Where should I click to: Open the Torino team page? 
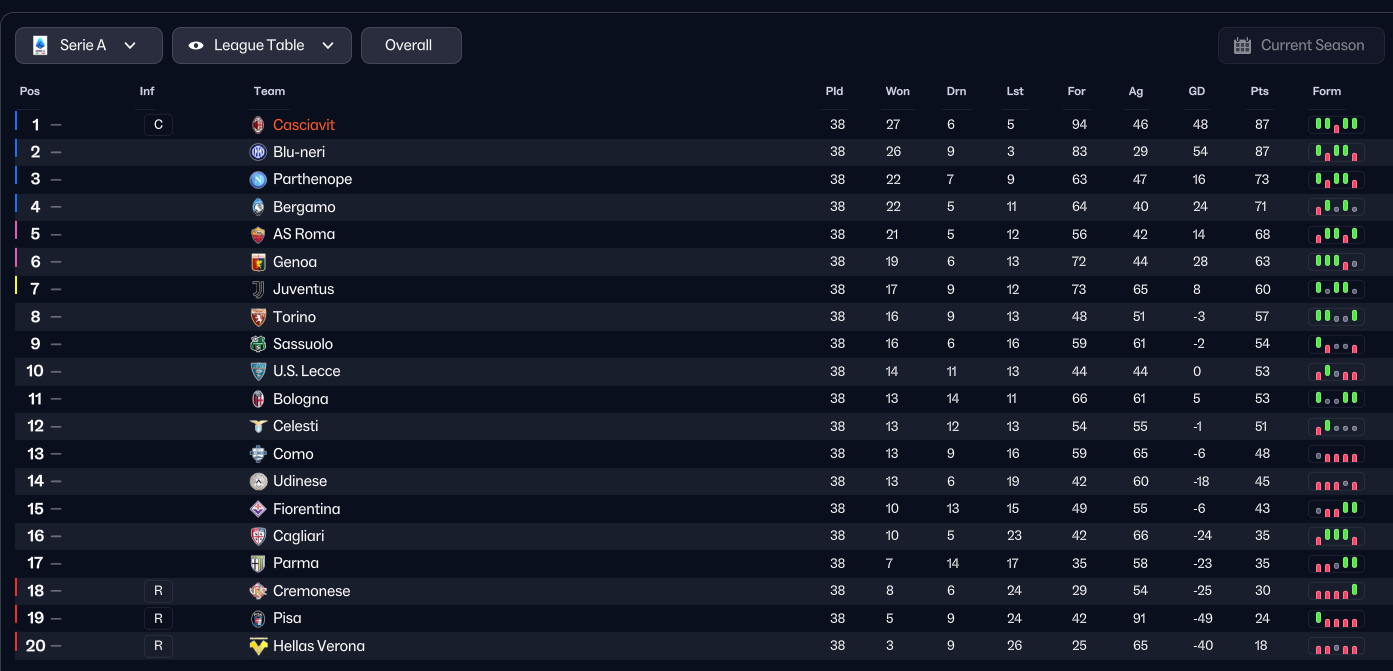point(294,317)
